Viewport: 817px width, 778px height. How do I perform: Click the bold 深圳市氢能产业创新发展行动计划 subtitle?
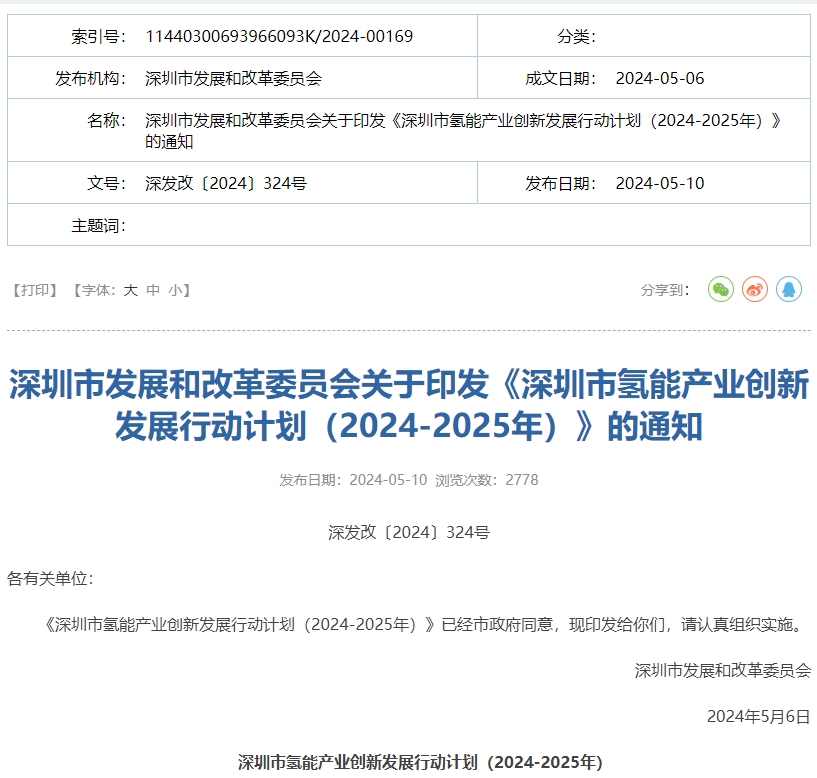[x=420, y=762]
